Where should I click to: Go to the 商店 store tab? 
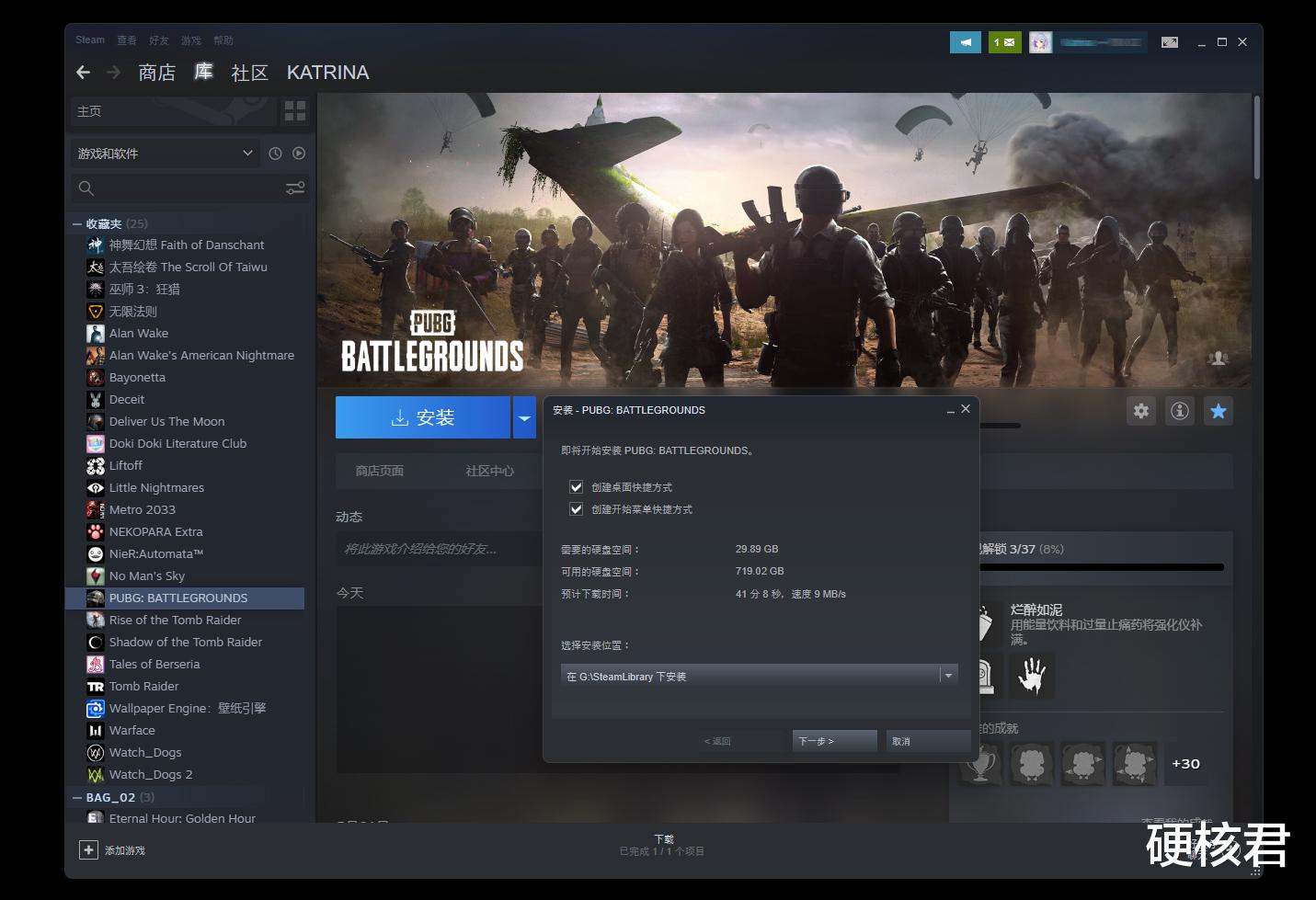point(157,73)
